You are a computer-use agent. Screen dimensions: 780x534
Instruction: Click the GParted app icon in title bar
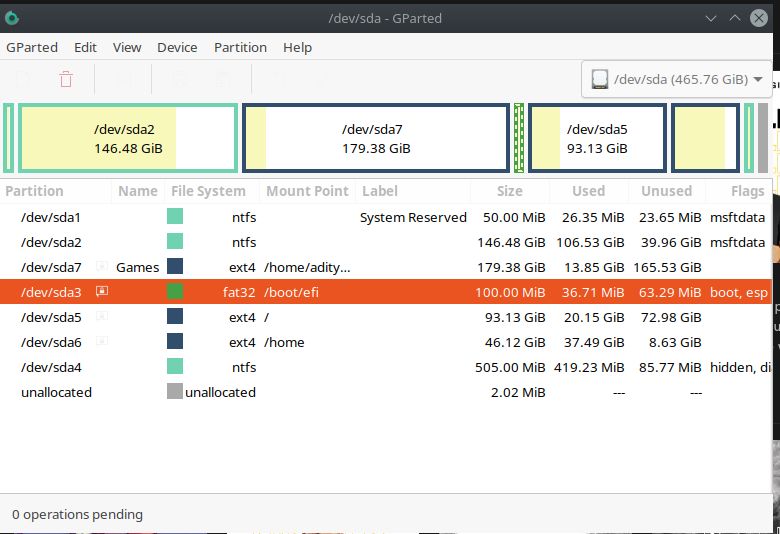[12, 18]
